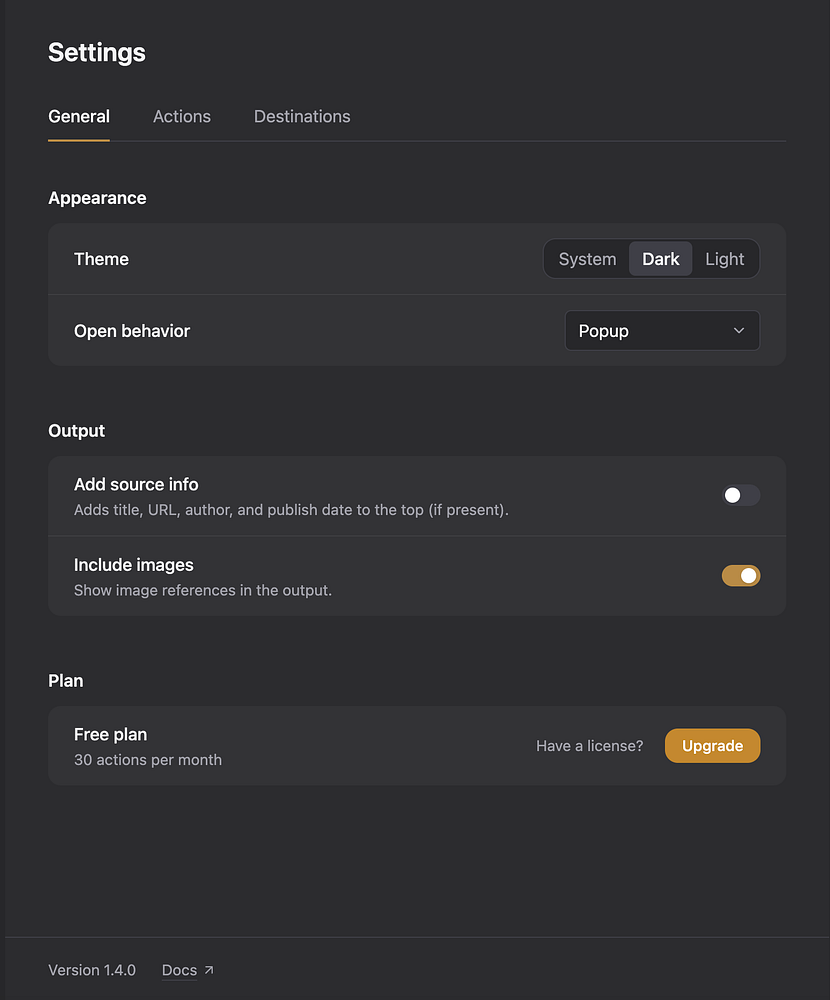This screenshot has width=830, height=1000.
Task: Click the Have a license? link
Action: pyautogui.click(x=589, y=746)
